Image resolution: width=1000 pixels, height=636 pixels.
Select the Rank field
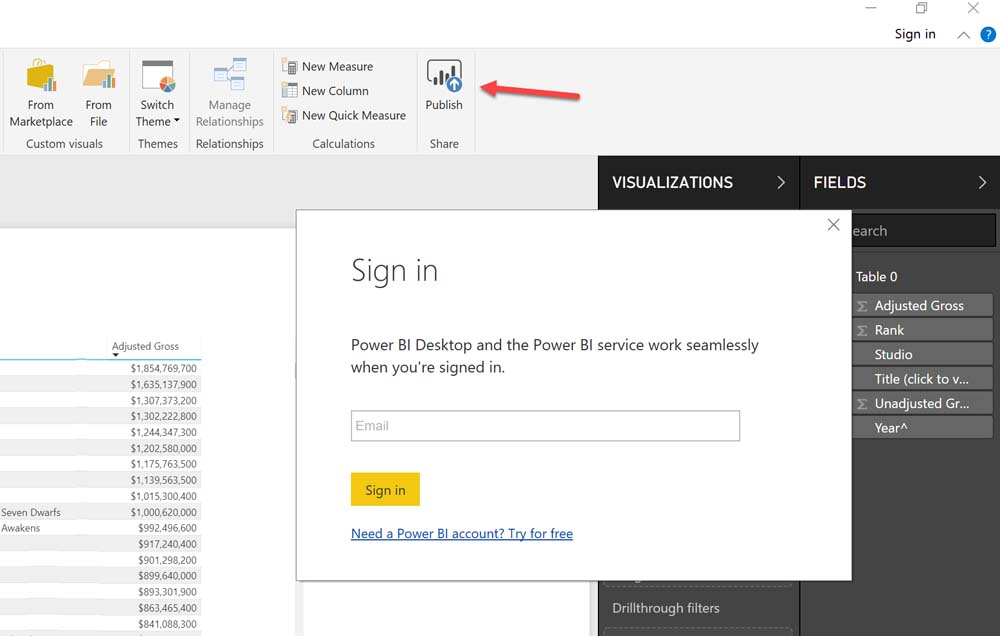(922, 330)
